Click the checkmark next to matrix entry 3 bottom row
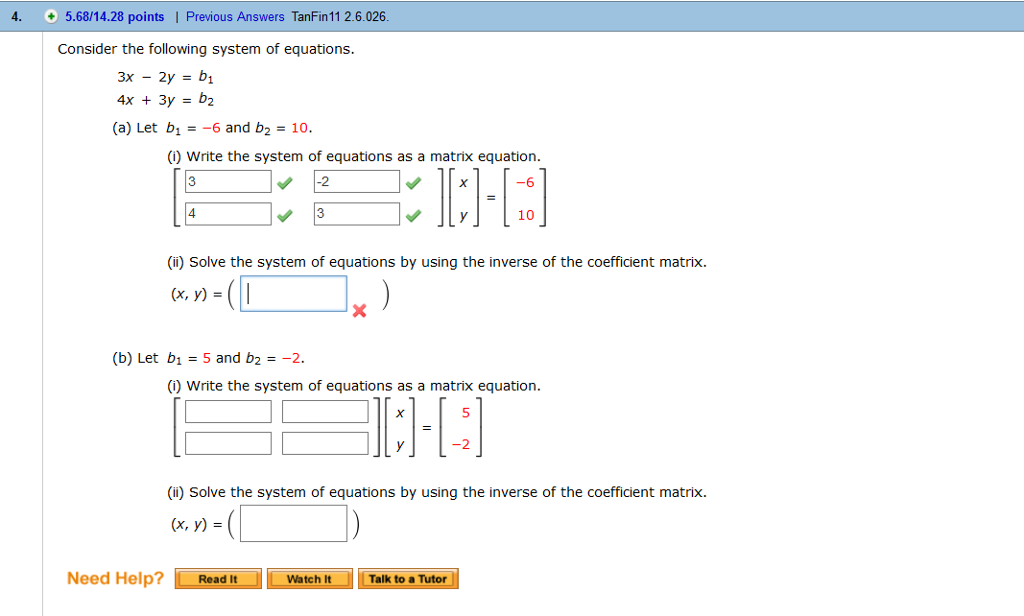 (413, 213)
